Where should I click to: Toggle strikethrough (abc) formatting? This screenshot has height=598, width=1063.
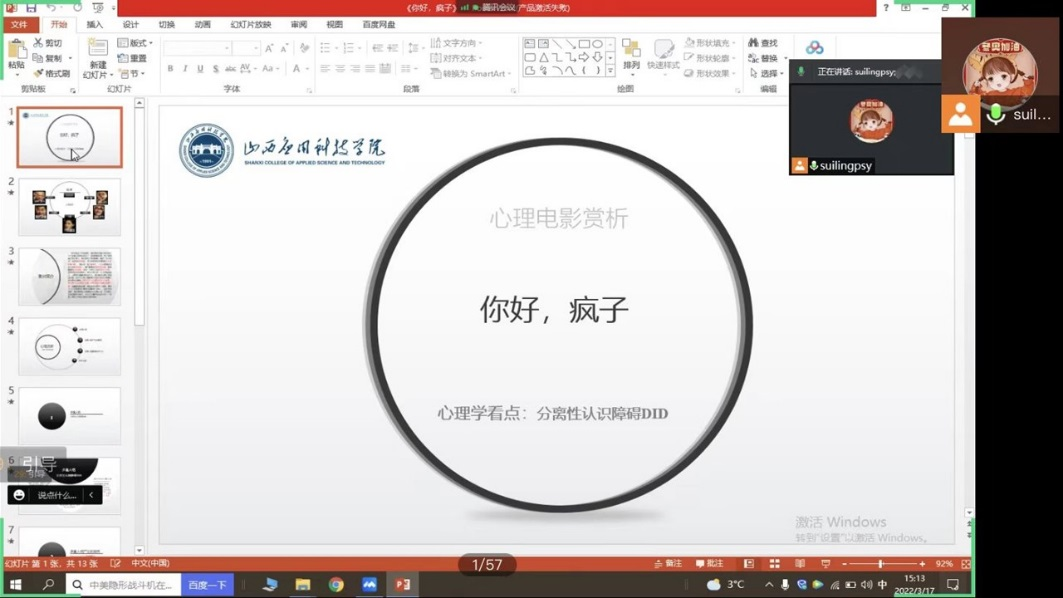pyautogui.click(x=230, y=68)
